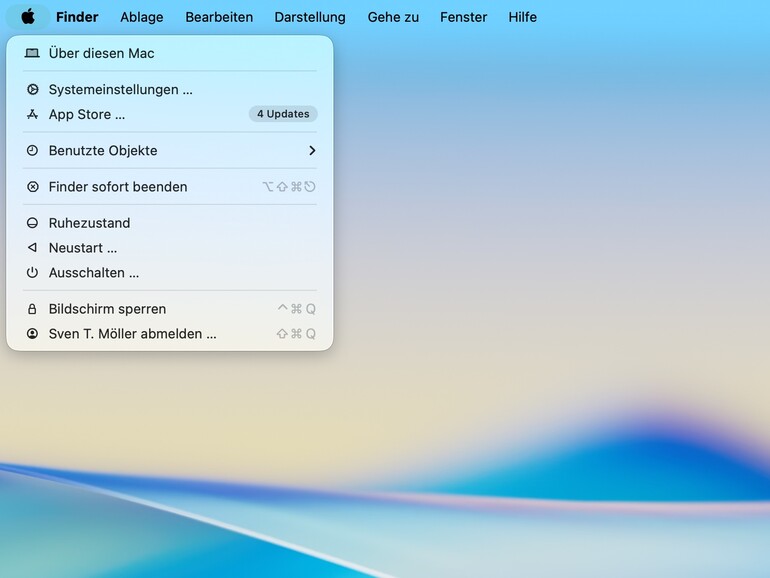
Task: Open the Darstellung menu
Action: click(310, 17)
